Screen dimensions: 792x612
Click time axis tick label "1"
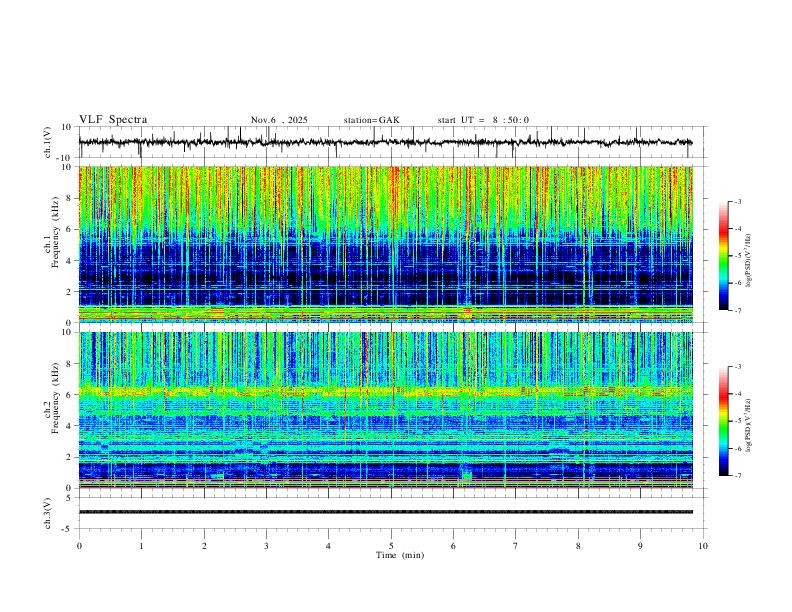141,546
